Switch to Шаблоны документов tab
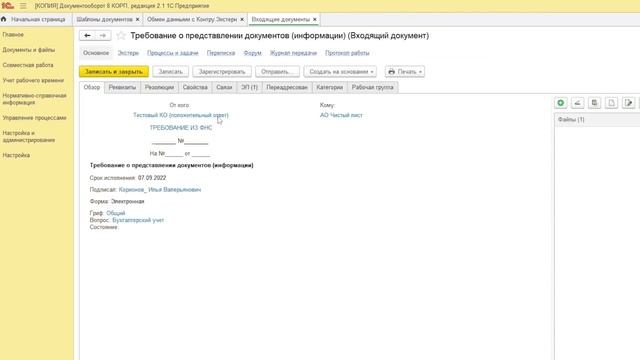640x360 pixels. pyautogui.click(x=104, y=19)
